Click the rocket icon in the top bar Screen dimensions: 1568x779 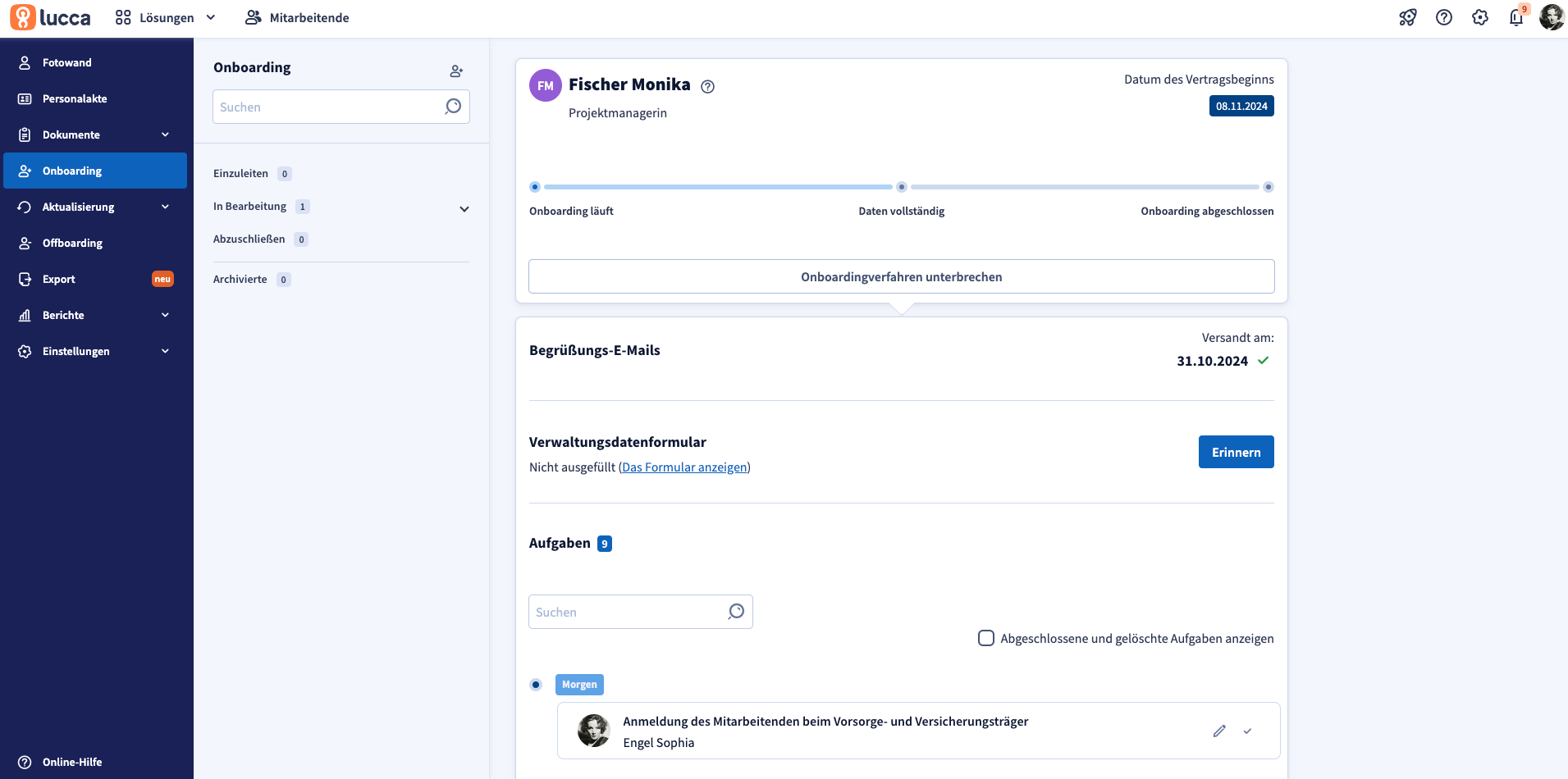(1407, 17)
